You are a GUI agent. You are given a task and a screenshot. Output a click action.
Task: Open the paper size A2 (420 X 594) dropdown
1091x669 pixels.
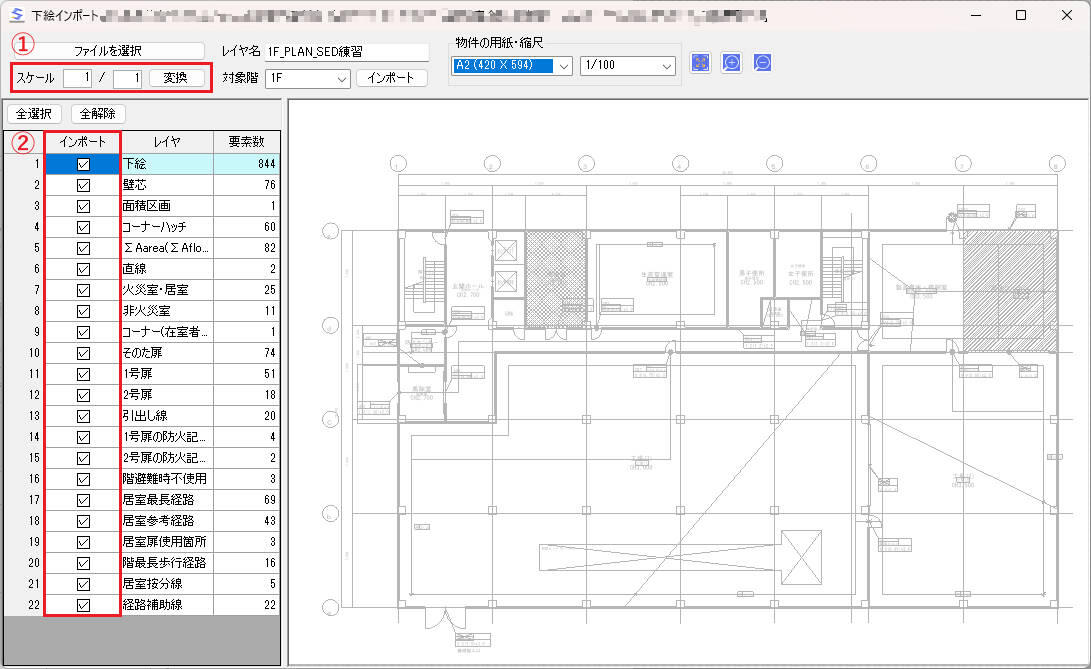pos(512,65)
